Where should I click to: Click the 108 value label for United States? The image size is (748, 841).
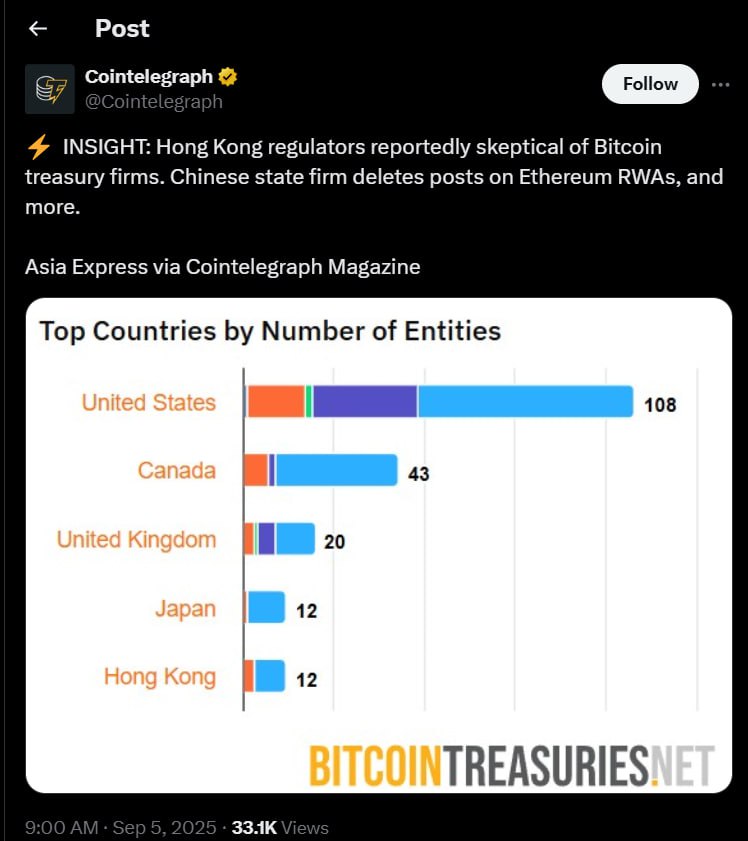660,405
